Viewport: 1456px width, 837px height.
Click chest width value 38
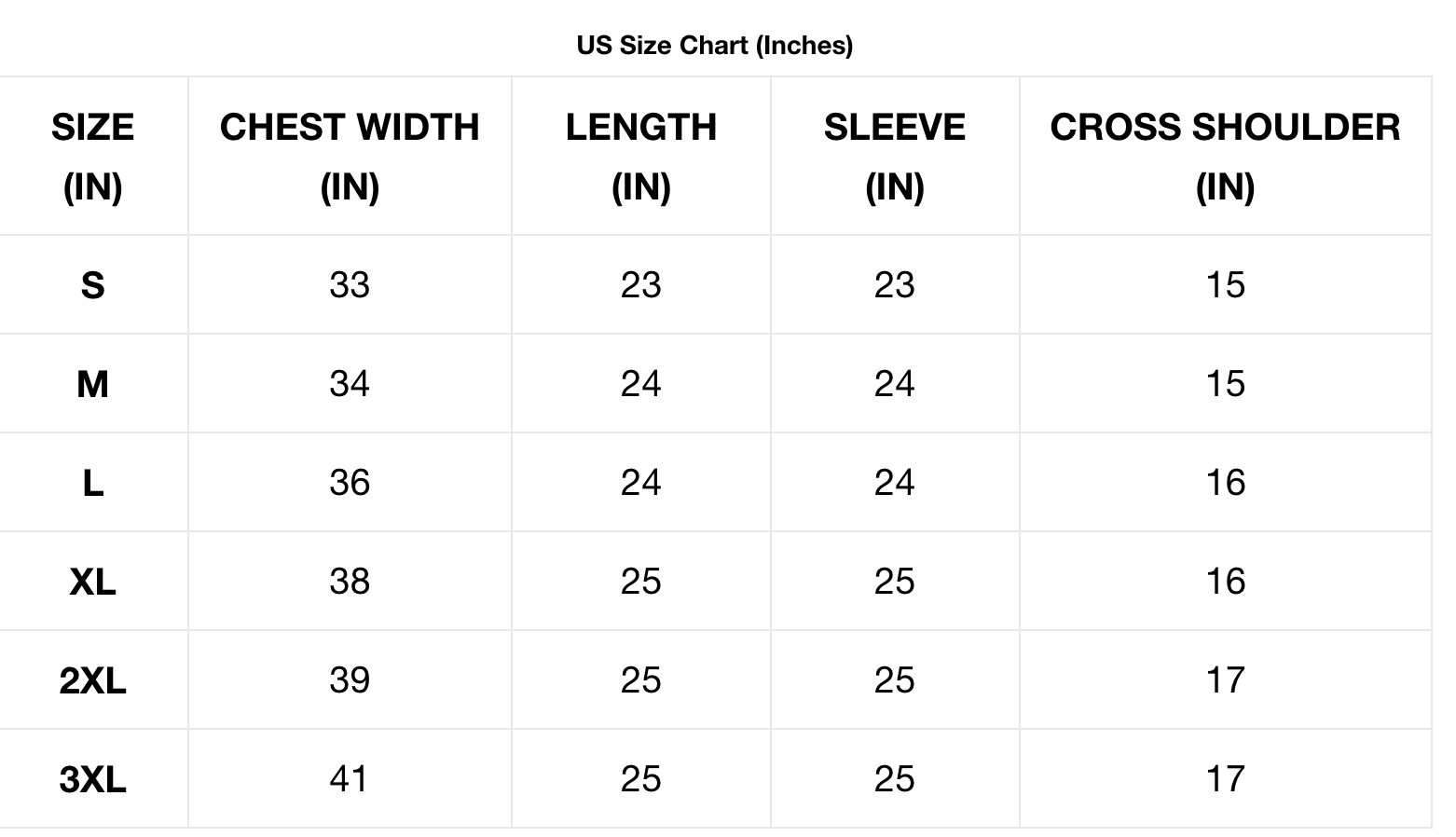350,582
